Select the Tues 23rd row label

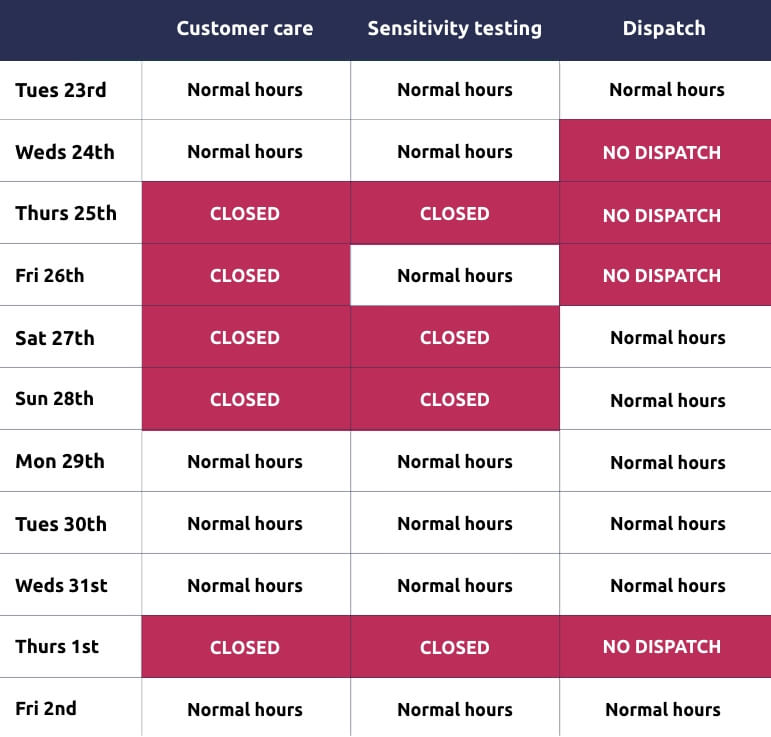(61, 90)
